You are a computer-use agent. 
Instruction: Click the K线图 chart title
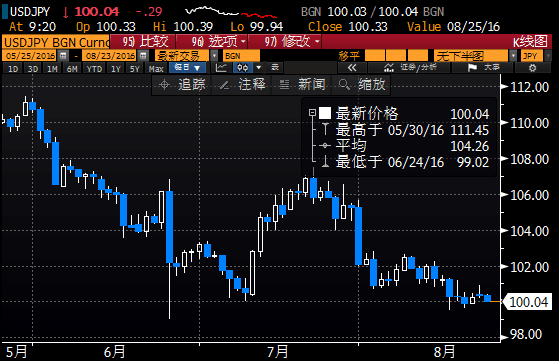[530, 42]
